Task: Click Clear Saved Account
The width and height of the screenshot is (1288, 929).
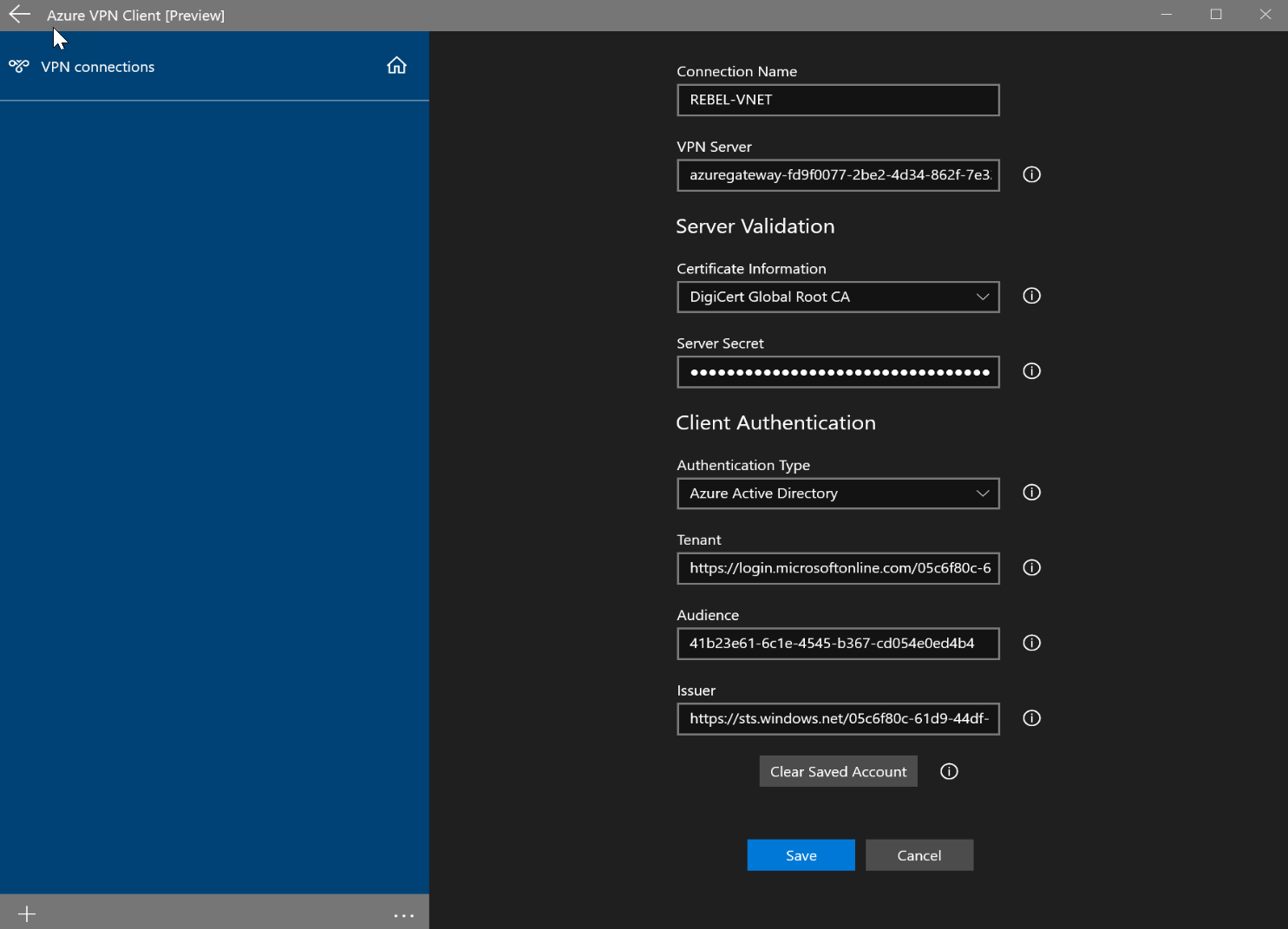Action: pos(838,771)
